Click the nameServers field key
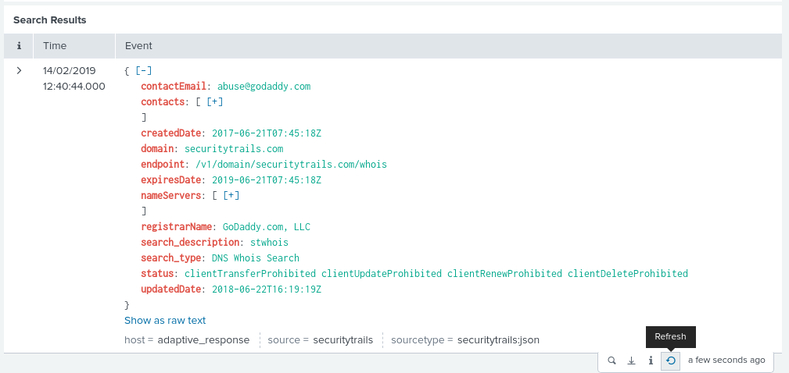The height and width of the screenshot is (373, 789). pos(171,195)
